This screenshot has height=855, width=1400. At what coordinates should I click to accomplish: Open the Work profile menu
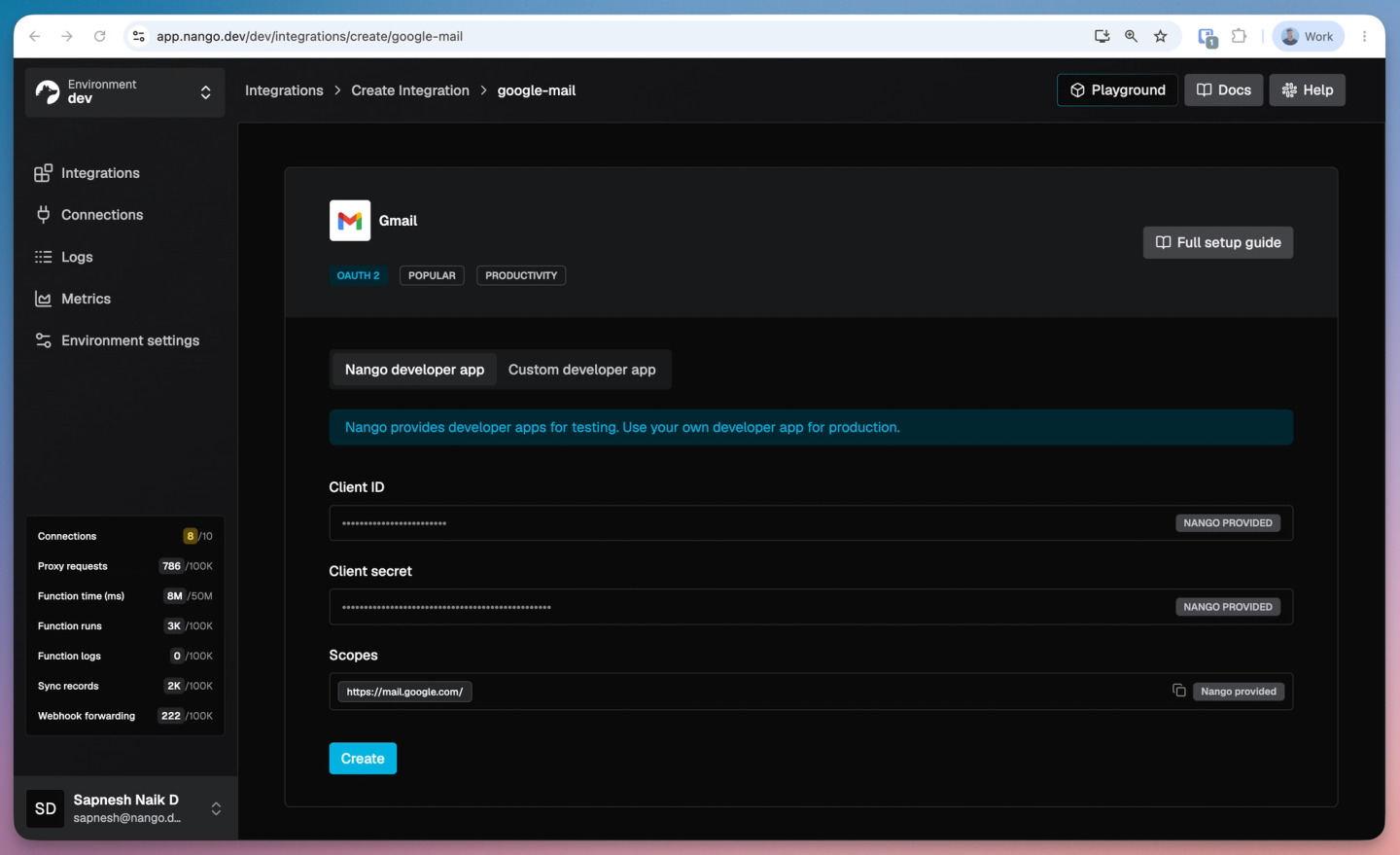tap(1308, 36)
